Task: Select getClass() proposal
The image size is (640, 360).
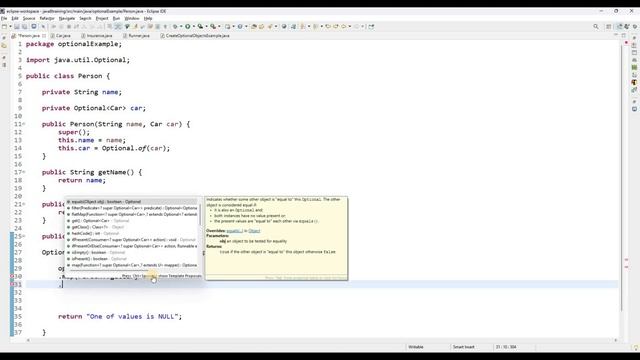Action: pyautogui.click(x=131, y=227)
